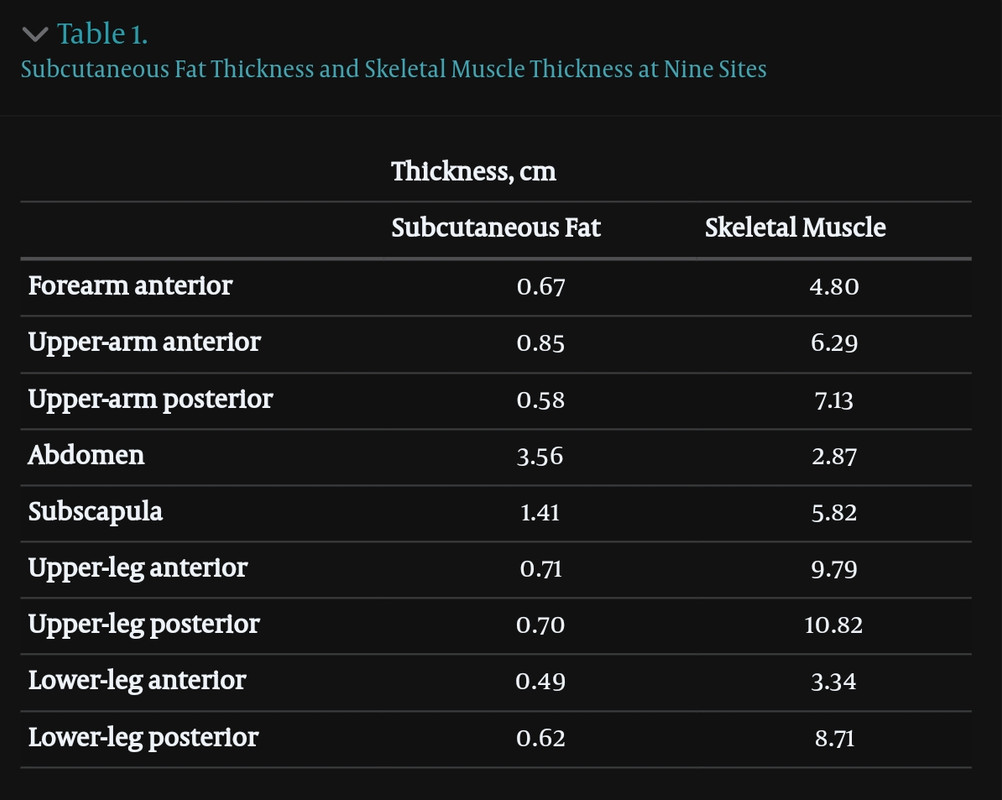Click the Upper-leg anterior row label
1002x800 pixels.
(138, 568)
